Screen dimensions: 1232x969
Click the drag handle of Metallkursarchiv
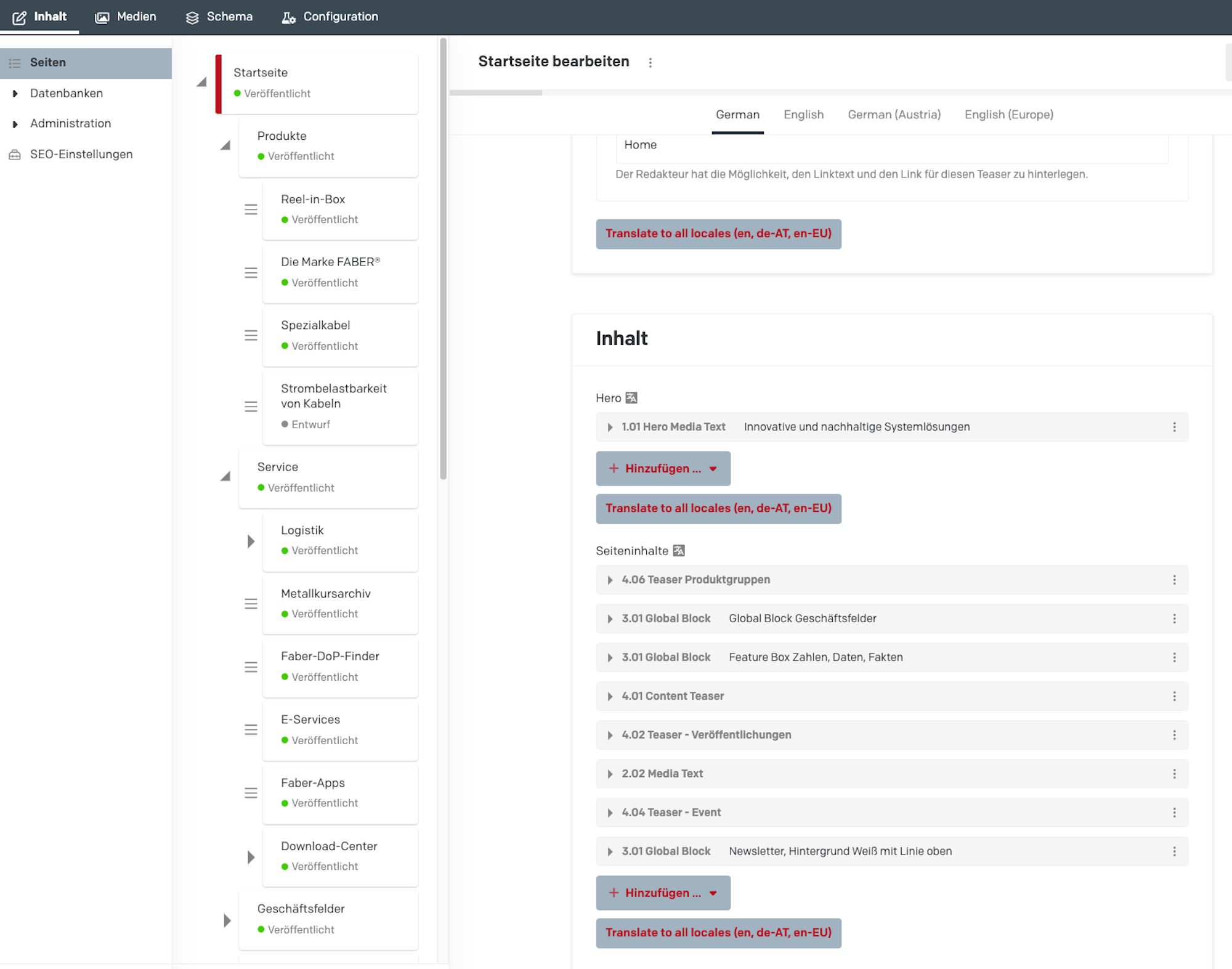point(251,604)
